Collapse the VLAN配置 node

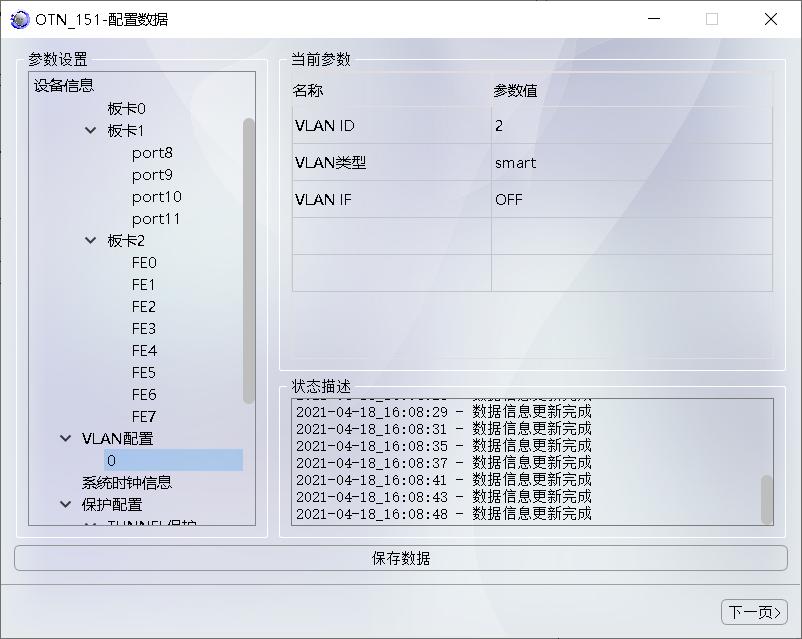tap(65, 438)
